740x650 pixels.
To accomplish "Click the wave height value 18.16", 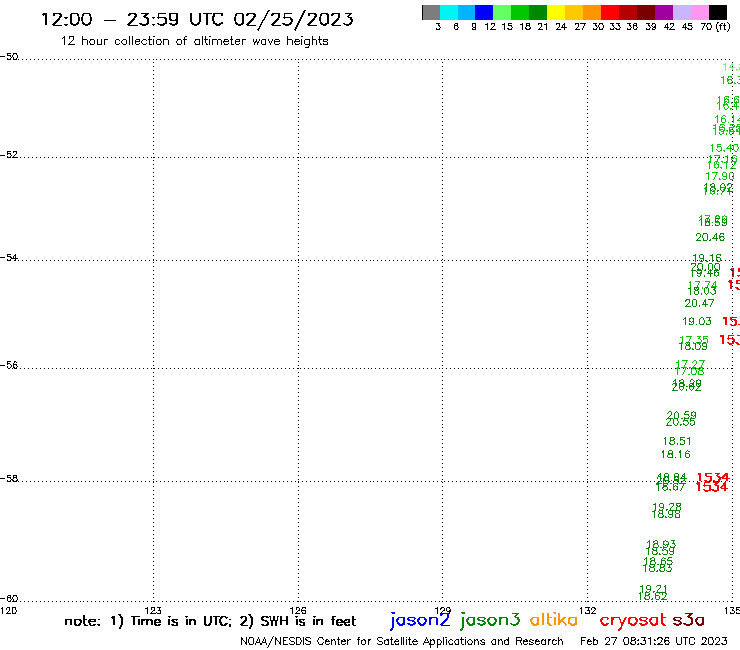I will [675, 454].
